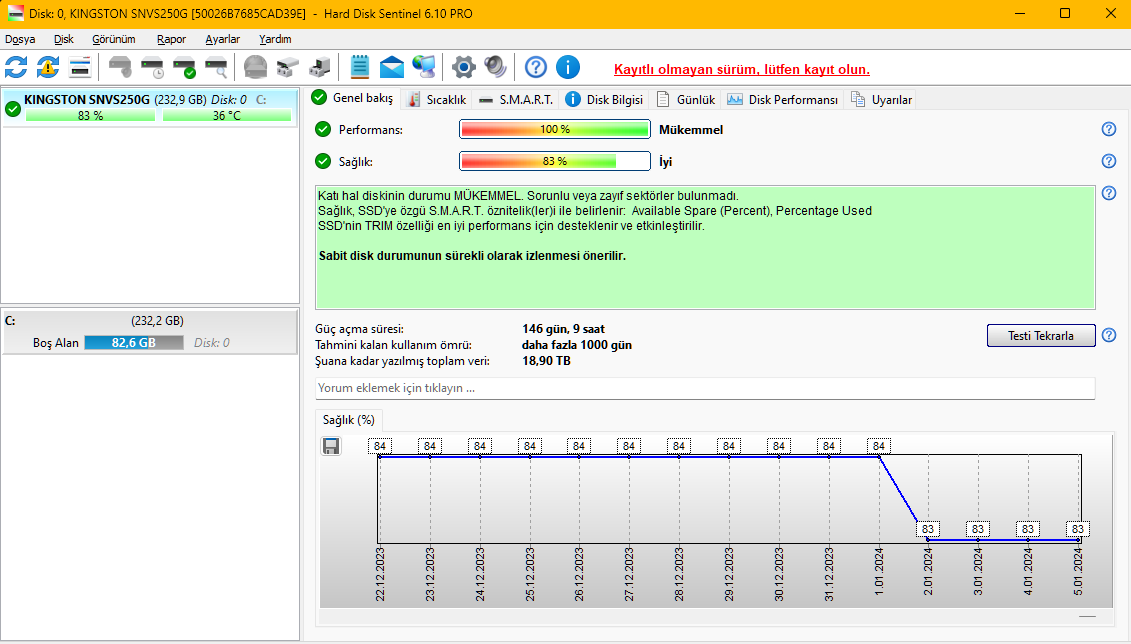Image resolution: width=1131 pixels, height=644 pixels.
Task: Switch to the Sıcaklık tab
Action: click(x=437, y=99)
